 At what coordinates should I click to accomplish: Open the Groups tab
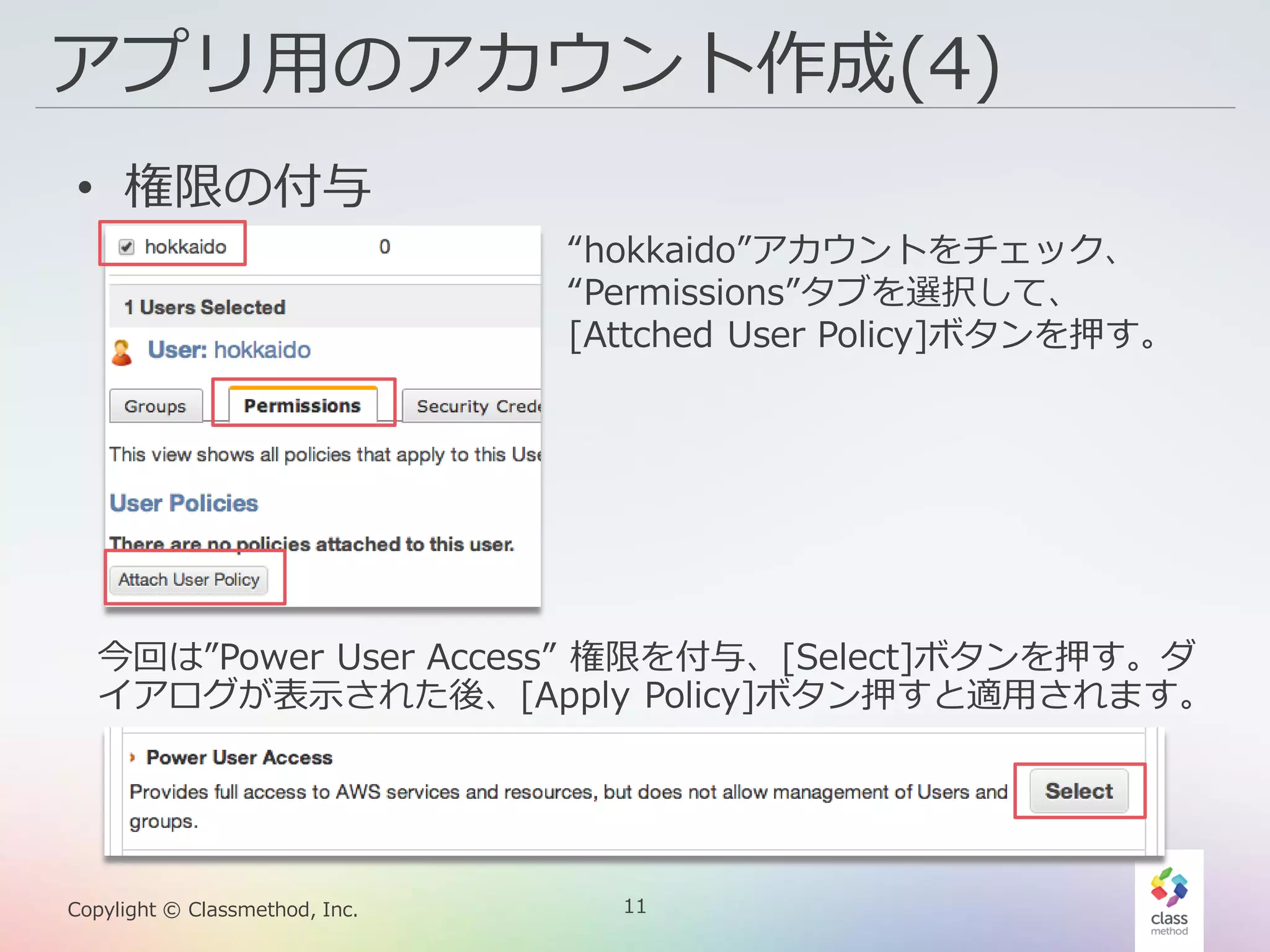click(155, 407)
